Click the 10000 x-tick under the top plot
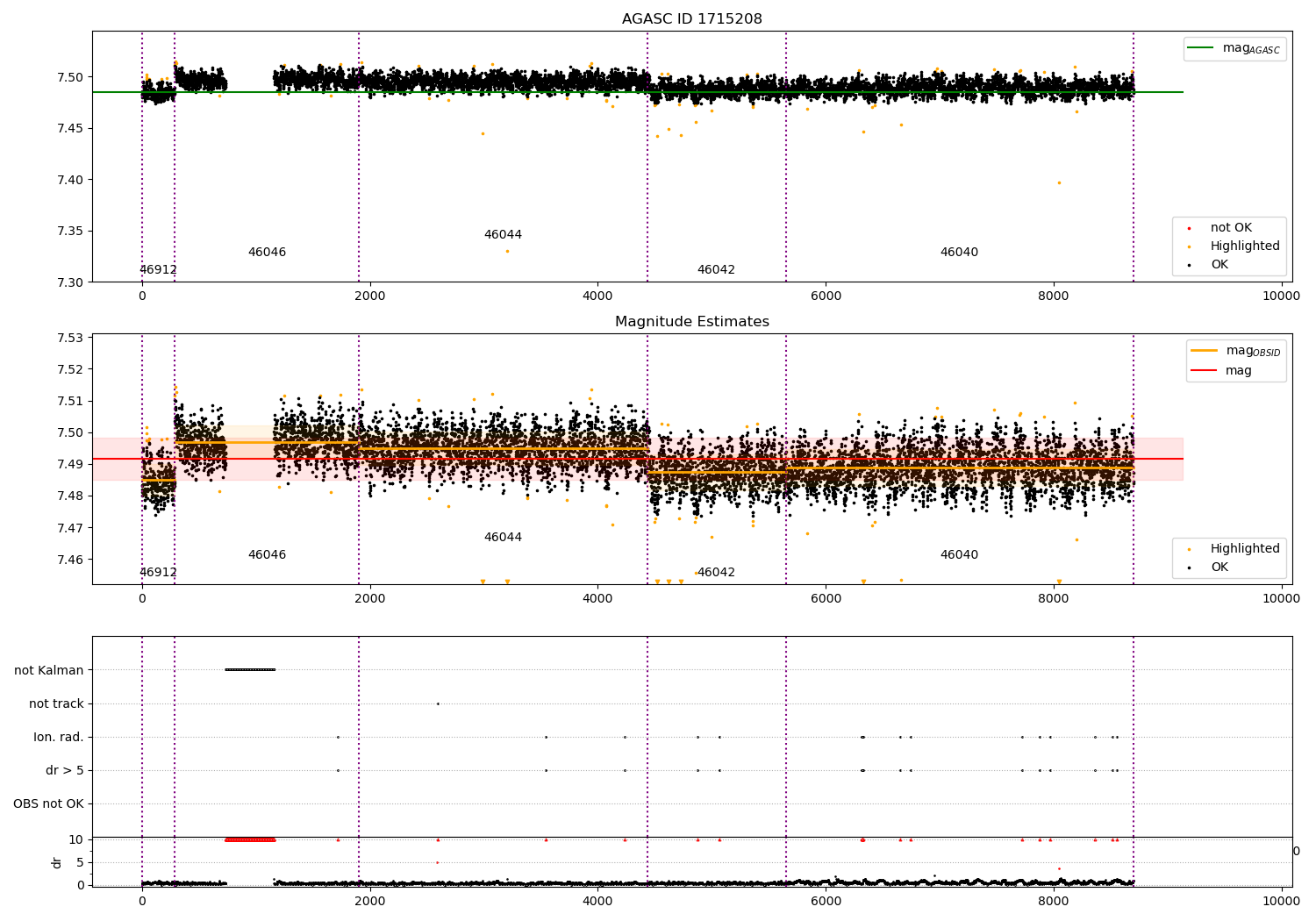This screenshot has width=1316, height=921. coord(1281,296)
